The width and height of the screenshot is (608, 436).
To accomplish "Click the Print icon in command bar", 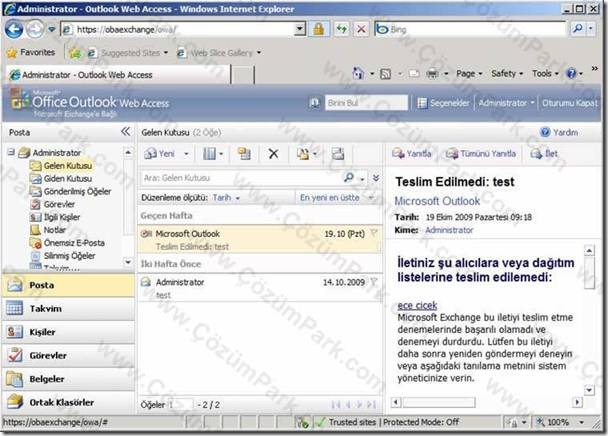I will click(432, 74).
